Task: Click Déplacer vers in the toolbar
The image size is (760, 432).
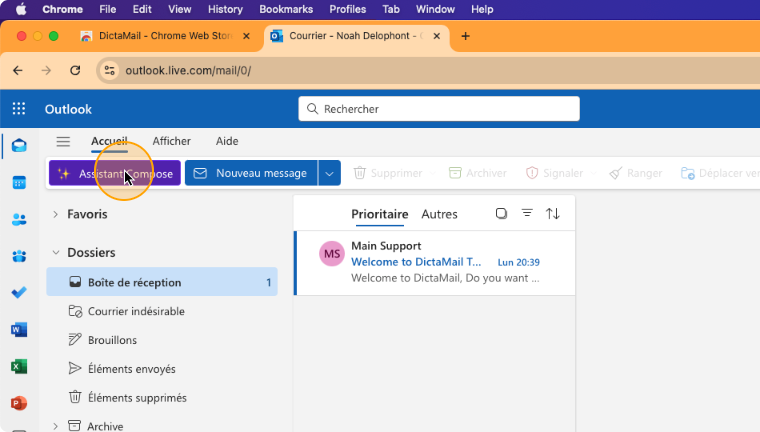Action: click(720, 173)
